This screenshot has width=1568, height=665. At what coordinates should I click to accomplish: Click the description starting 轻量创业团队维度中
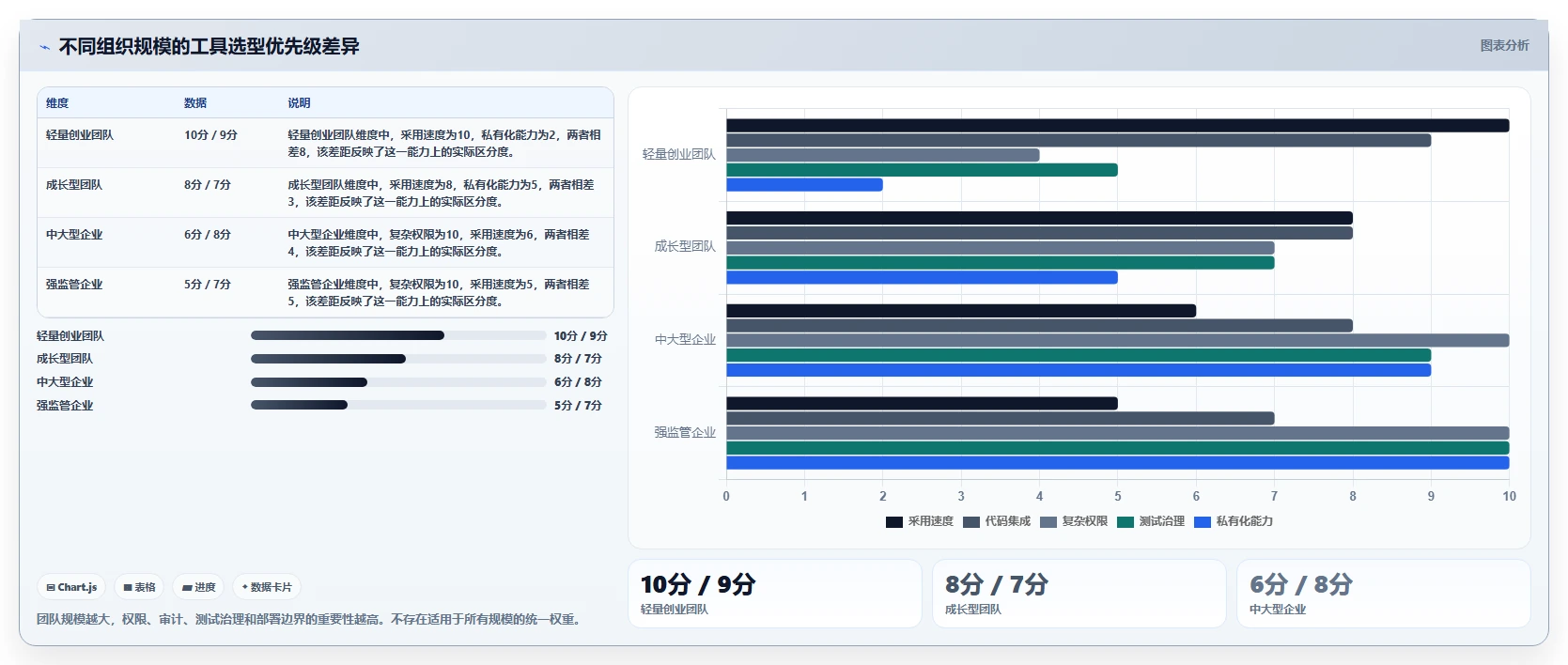coord(444,144)
